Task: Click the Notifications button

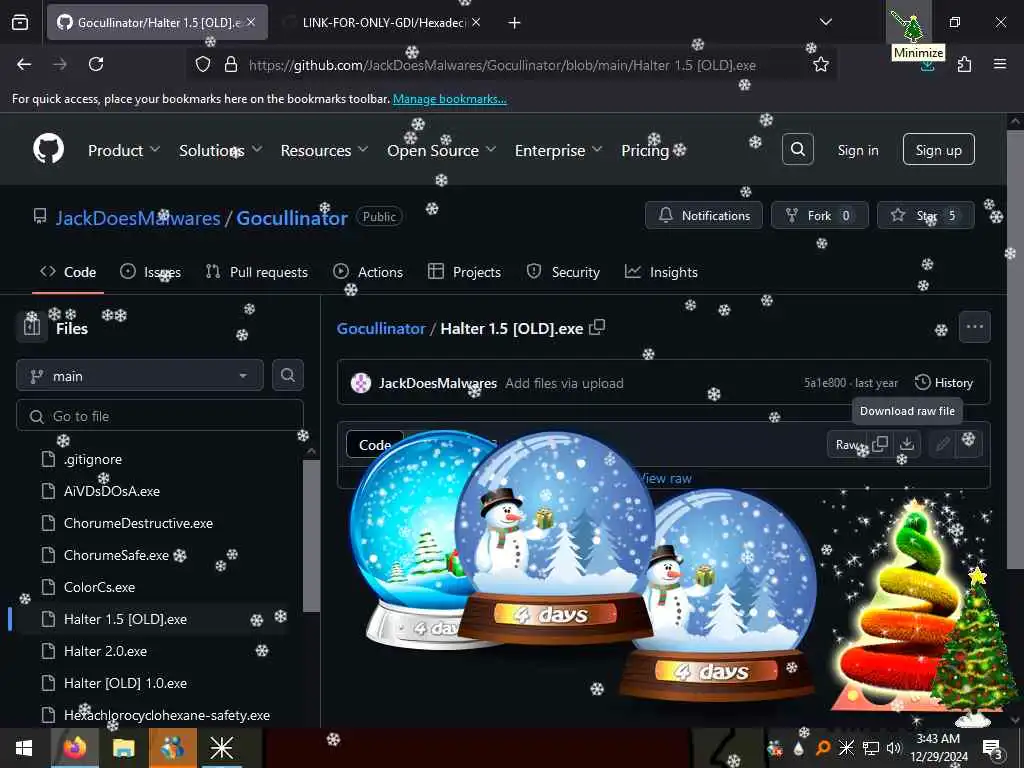Action: [703, 216]
